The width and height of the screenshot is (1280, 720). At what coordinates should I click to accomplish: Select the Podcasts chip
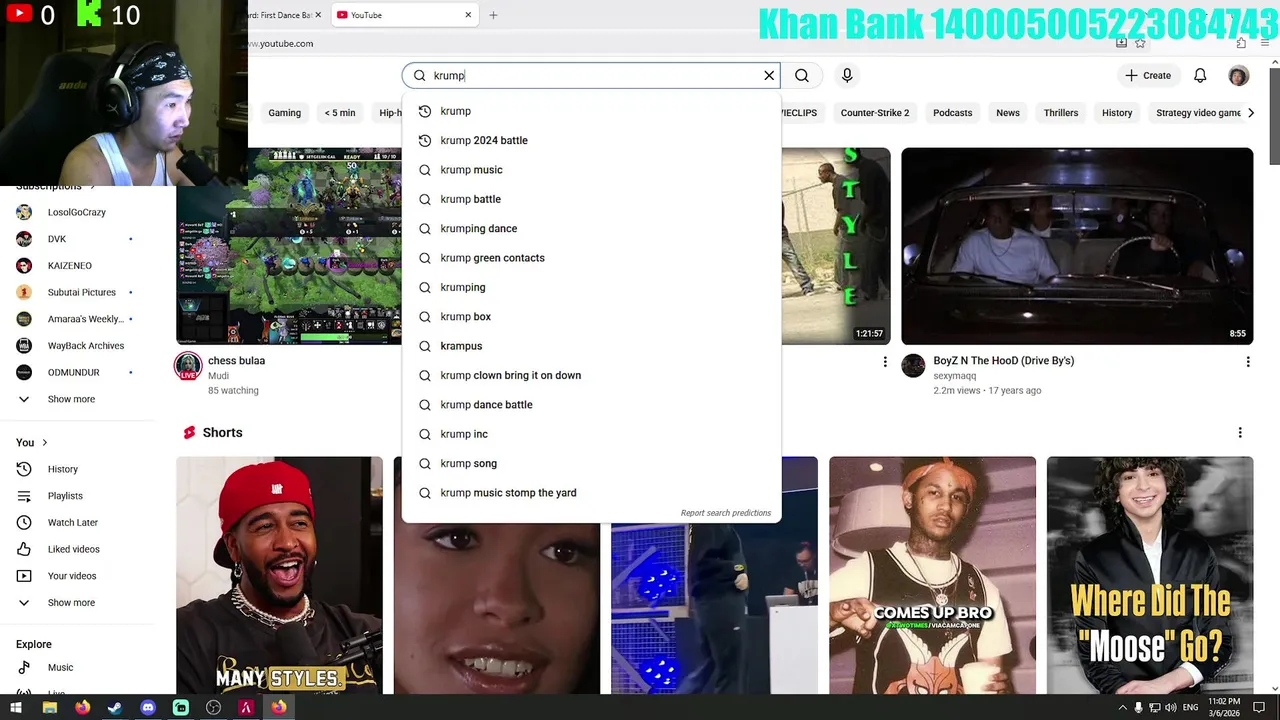click(952, 113)
